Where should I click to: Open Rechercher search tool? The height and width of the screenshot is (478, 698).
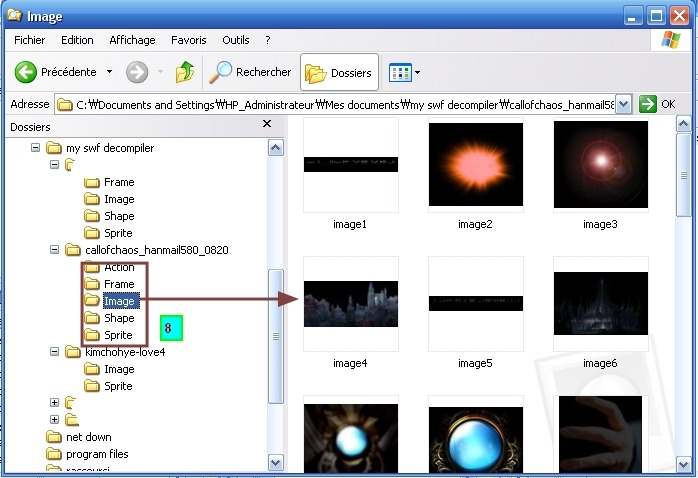[250, 72]
